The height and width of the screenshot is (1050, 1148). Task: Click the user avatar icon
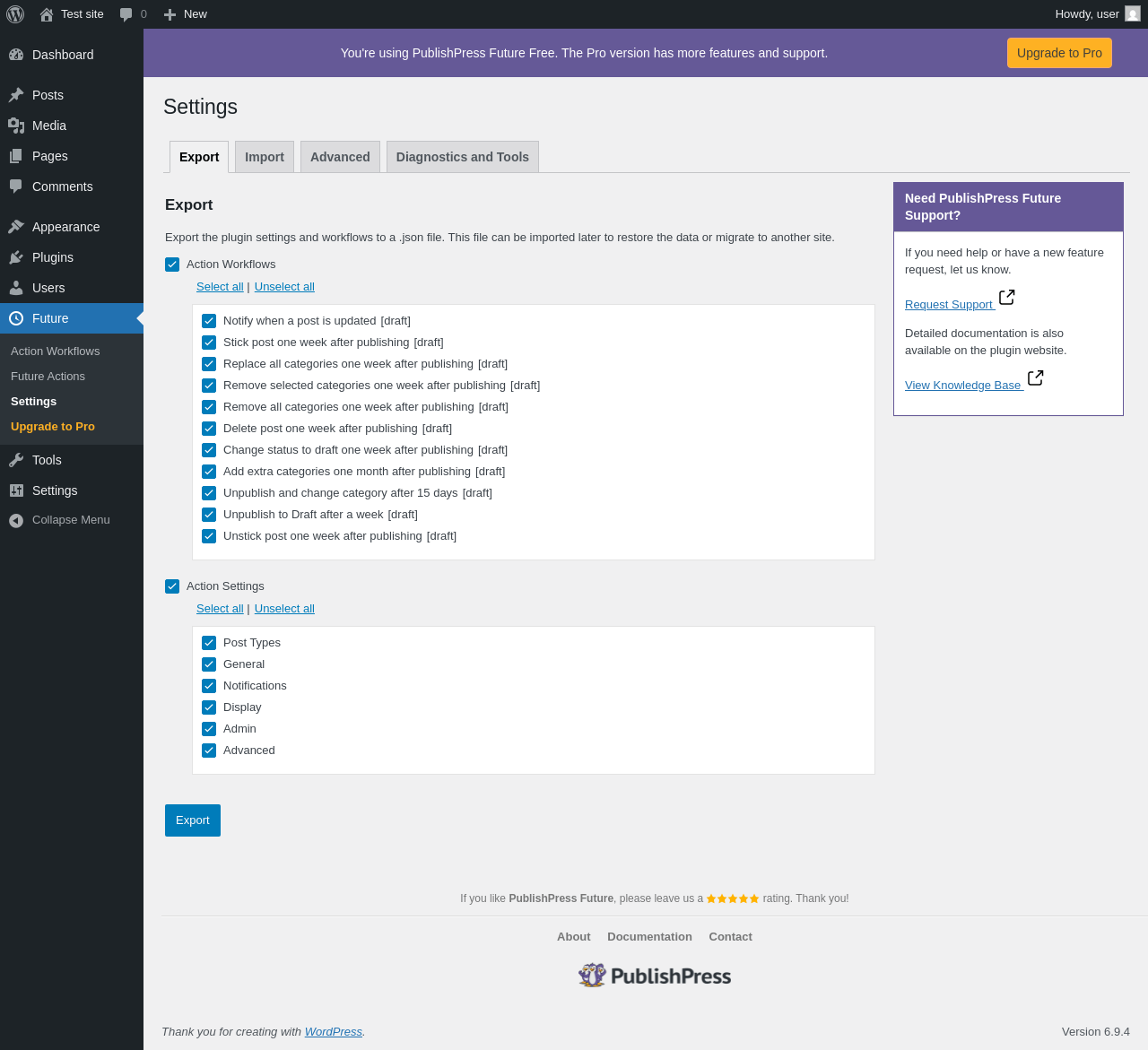pos(1133,13)
